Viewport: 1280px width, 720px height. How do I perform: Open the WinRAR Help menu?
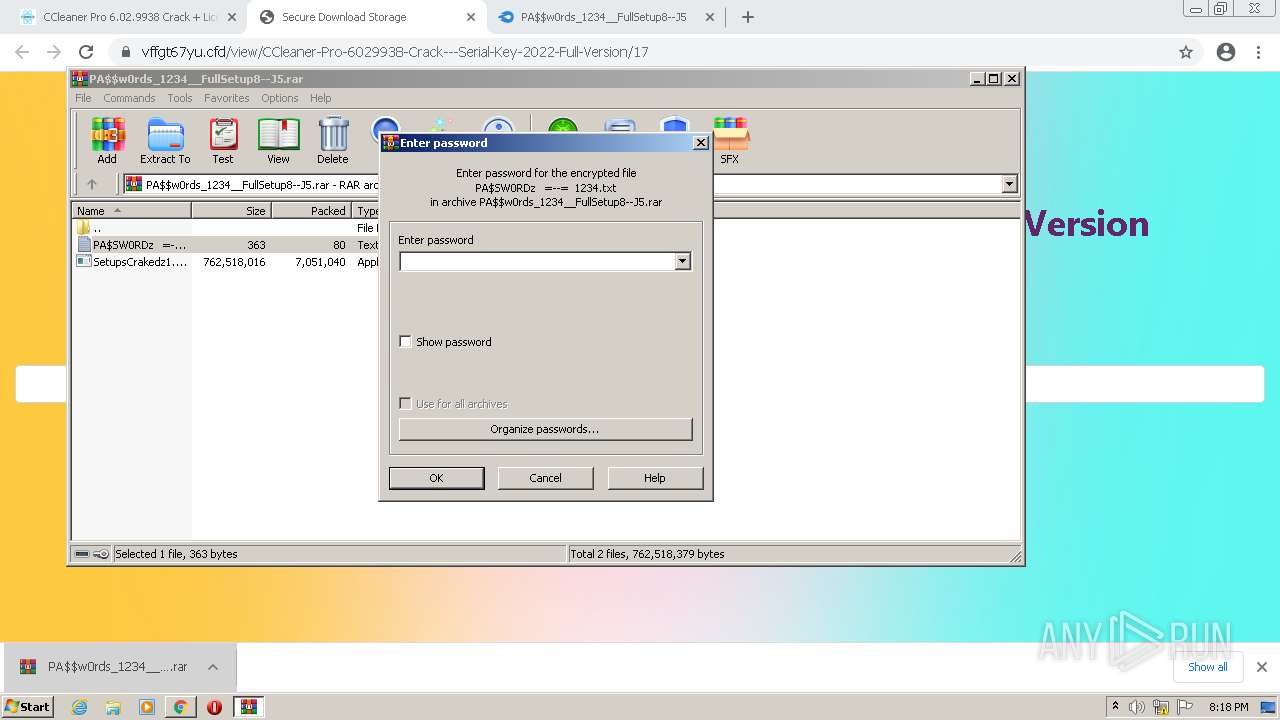[320, 98]
